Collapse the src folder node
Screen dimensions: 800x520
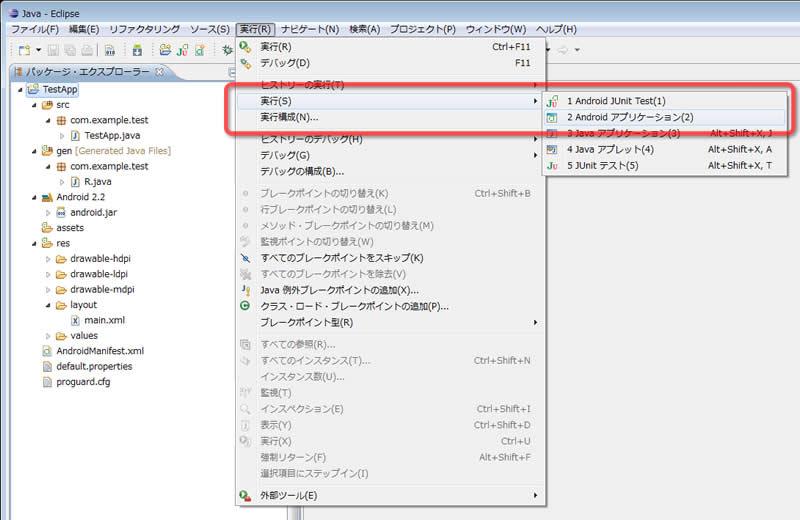click(x=34, y=105)
